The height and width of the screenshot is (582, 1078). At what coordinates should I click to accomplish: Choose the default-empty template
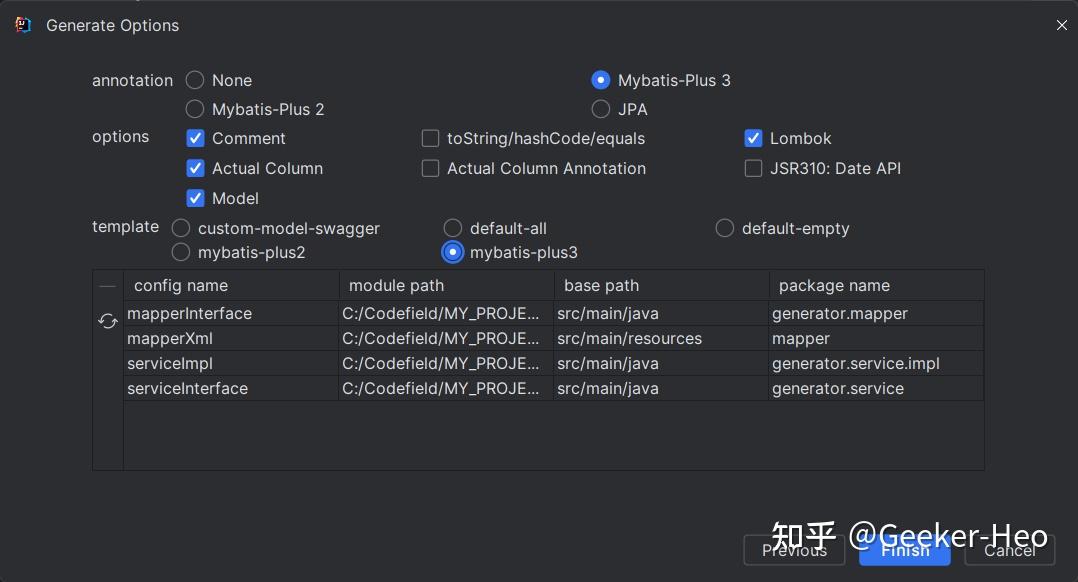[725, 228]
